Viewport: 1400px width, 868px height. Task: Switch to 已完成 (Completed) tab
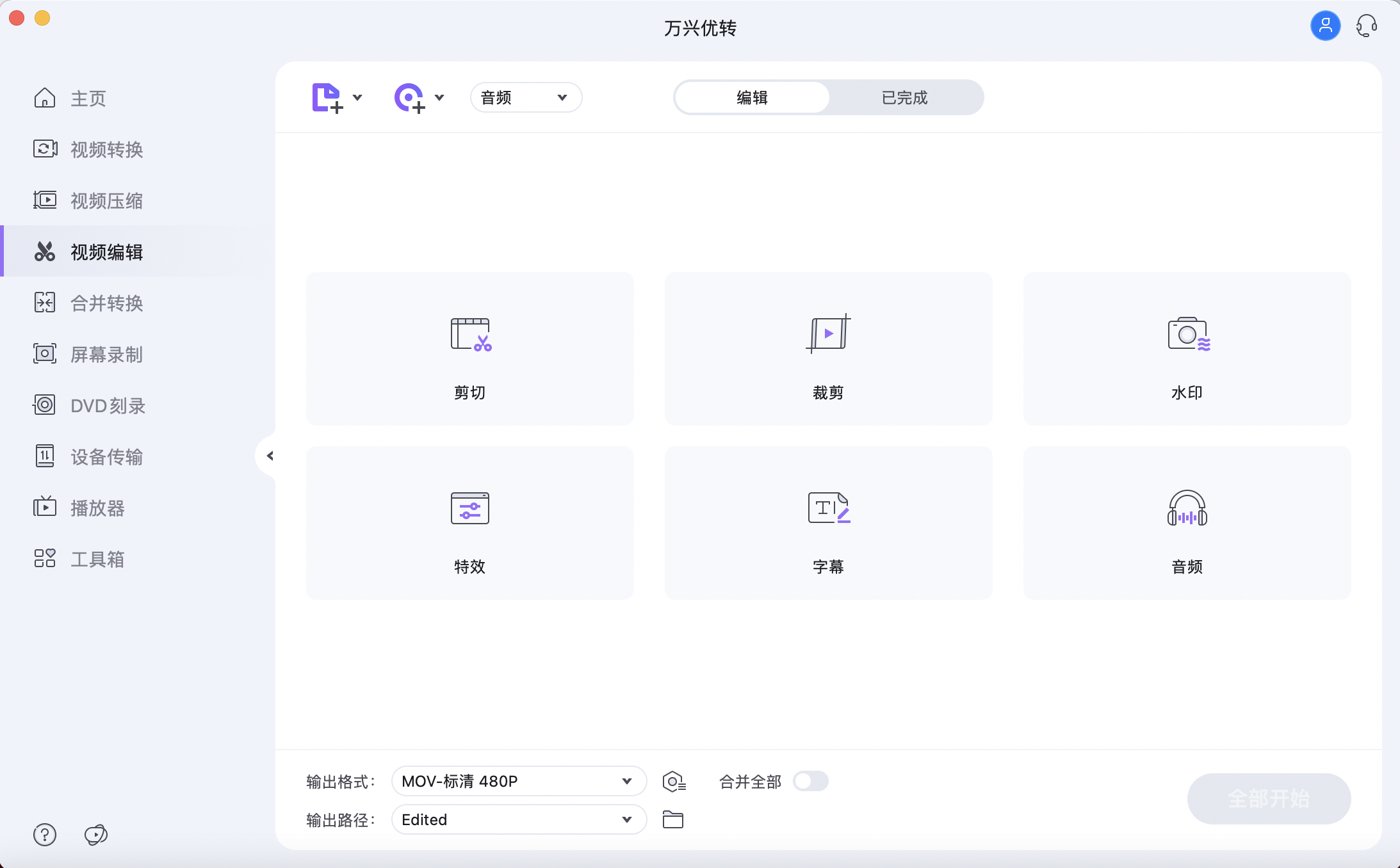[x=905, y=97]
